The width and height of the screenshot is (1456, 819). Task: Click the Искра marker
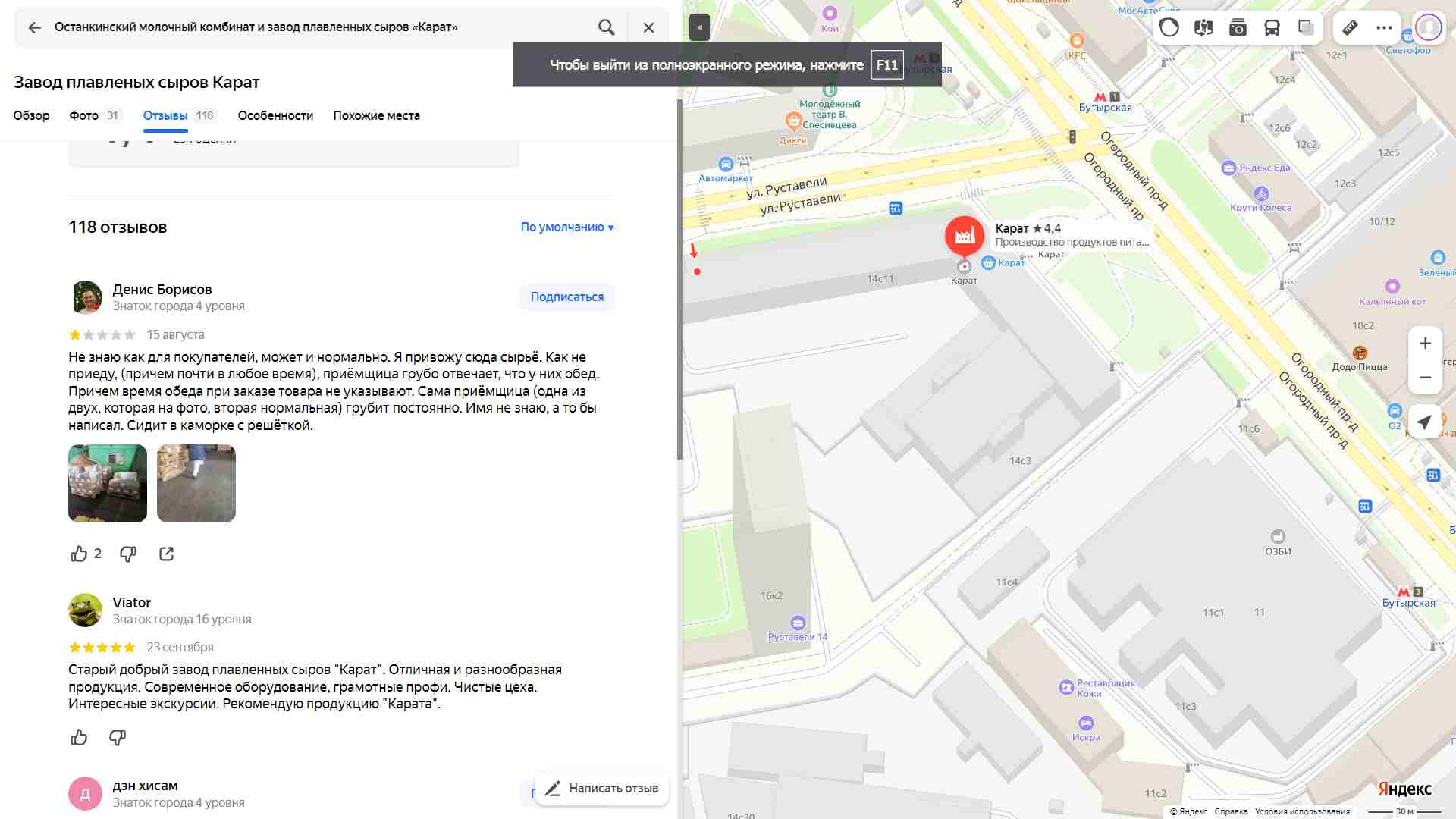click(x=1086, y=723)
